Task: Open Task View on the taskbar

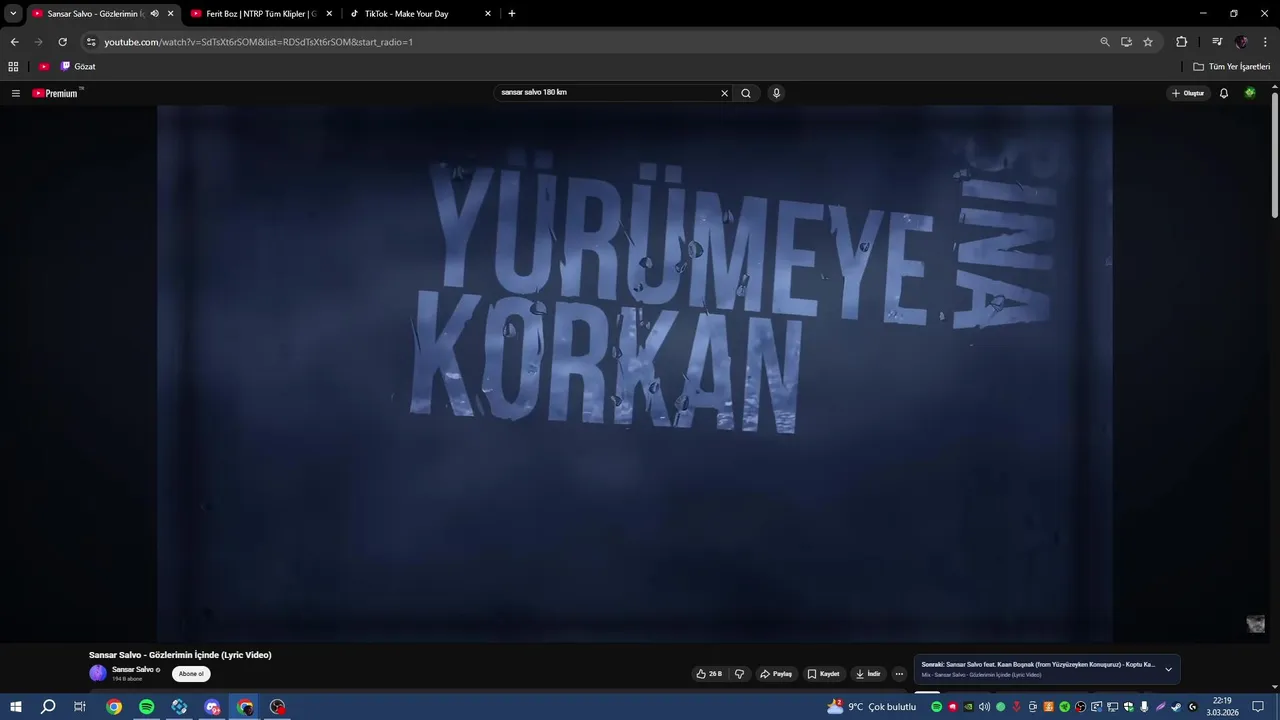Action: pos(80,707)
